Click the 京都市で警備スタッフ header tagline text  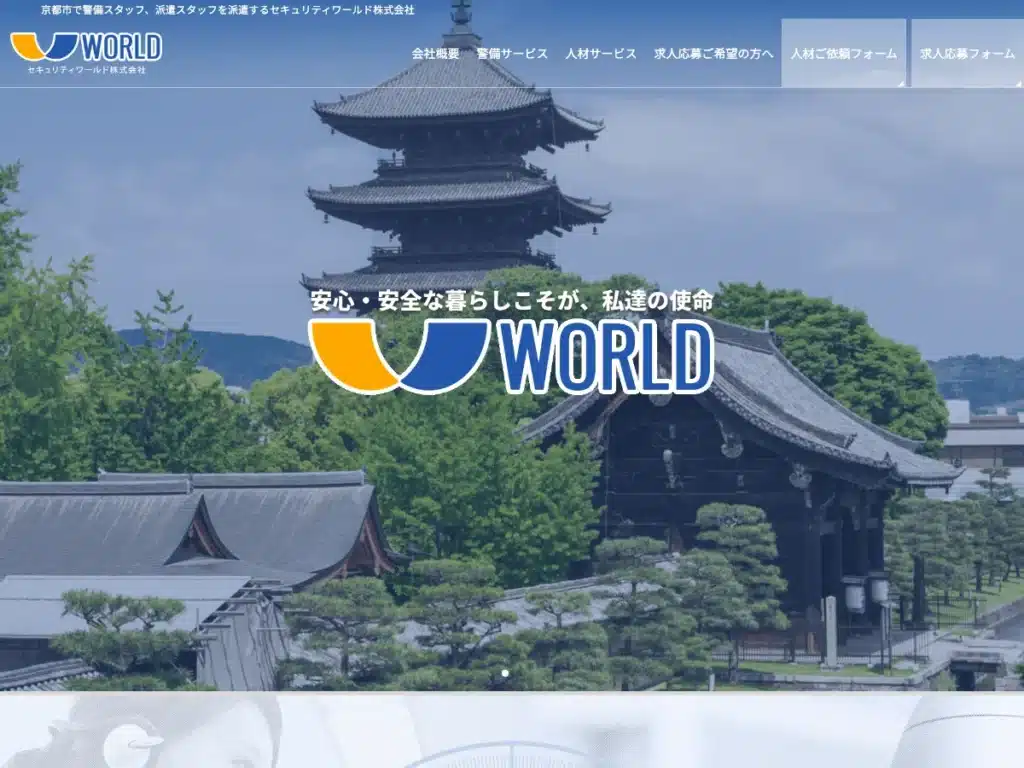(x=227, y=10)
